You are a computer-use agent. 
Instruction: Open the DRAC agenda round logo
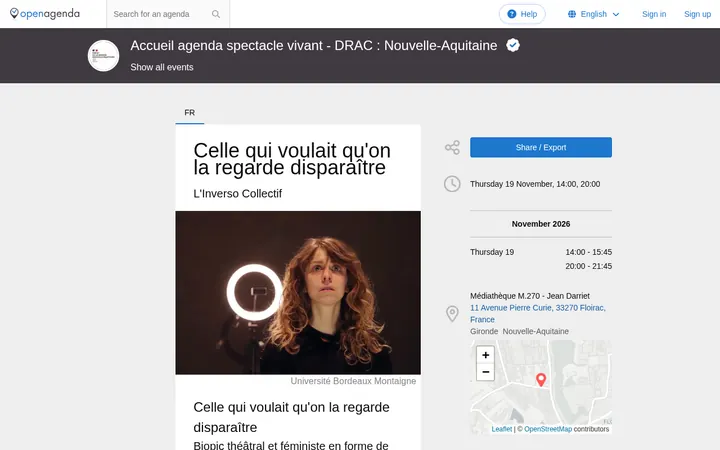[103, 56]
